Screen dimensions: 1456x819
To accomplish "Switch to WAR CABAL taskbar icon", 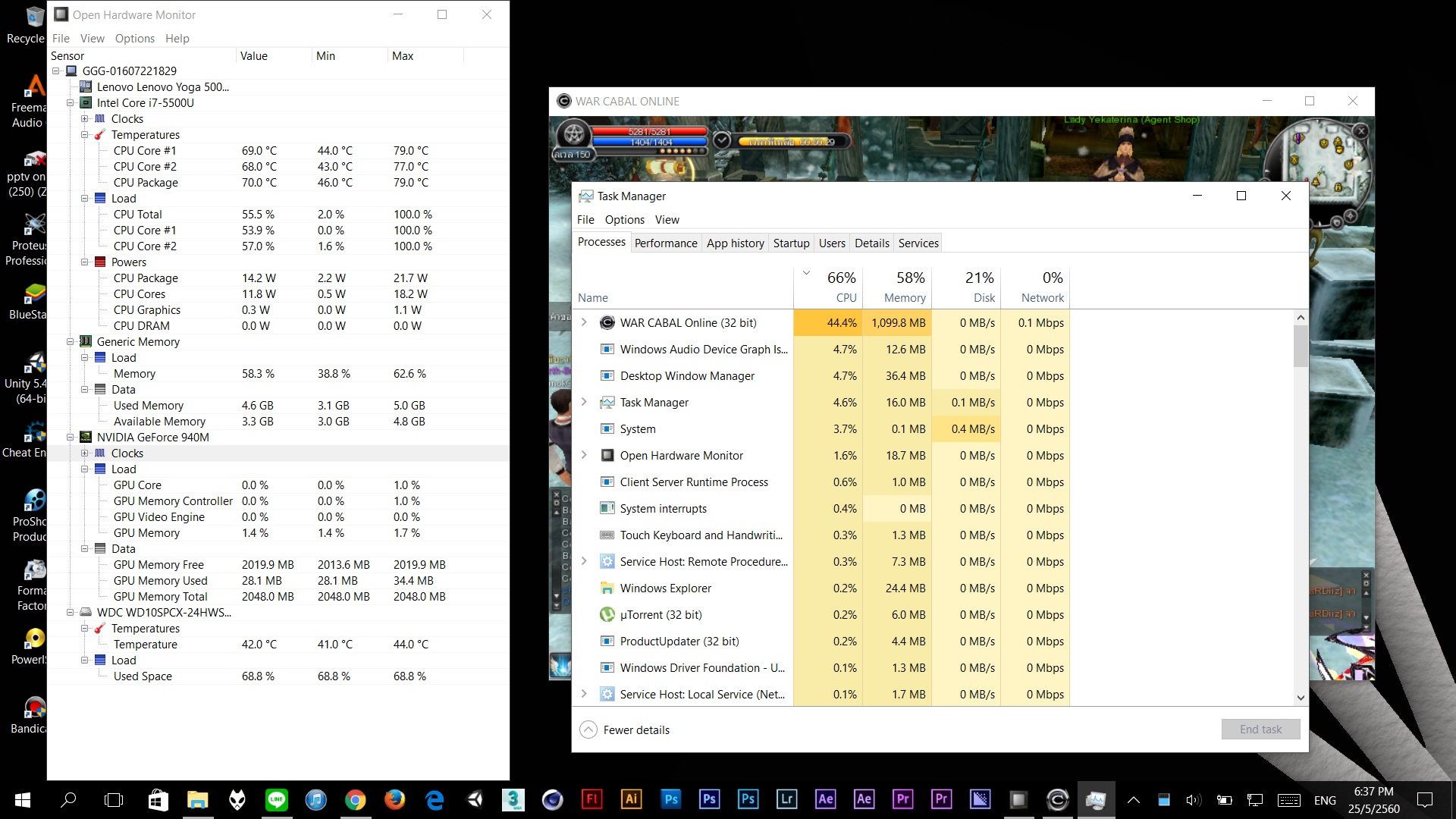I will (1057, 799).
